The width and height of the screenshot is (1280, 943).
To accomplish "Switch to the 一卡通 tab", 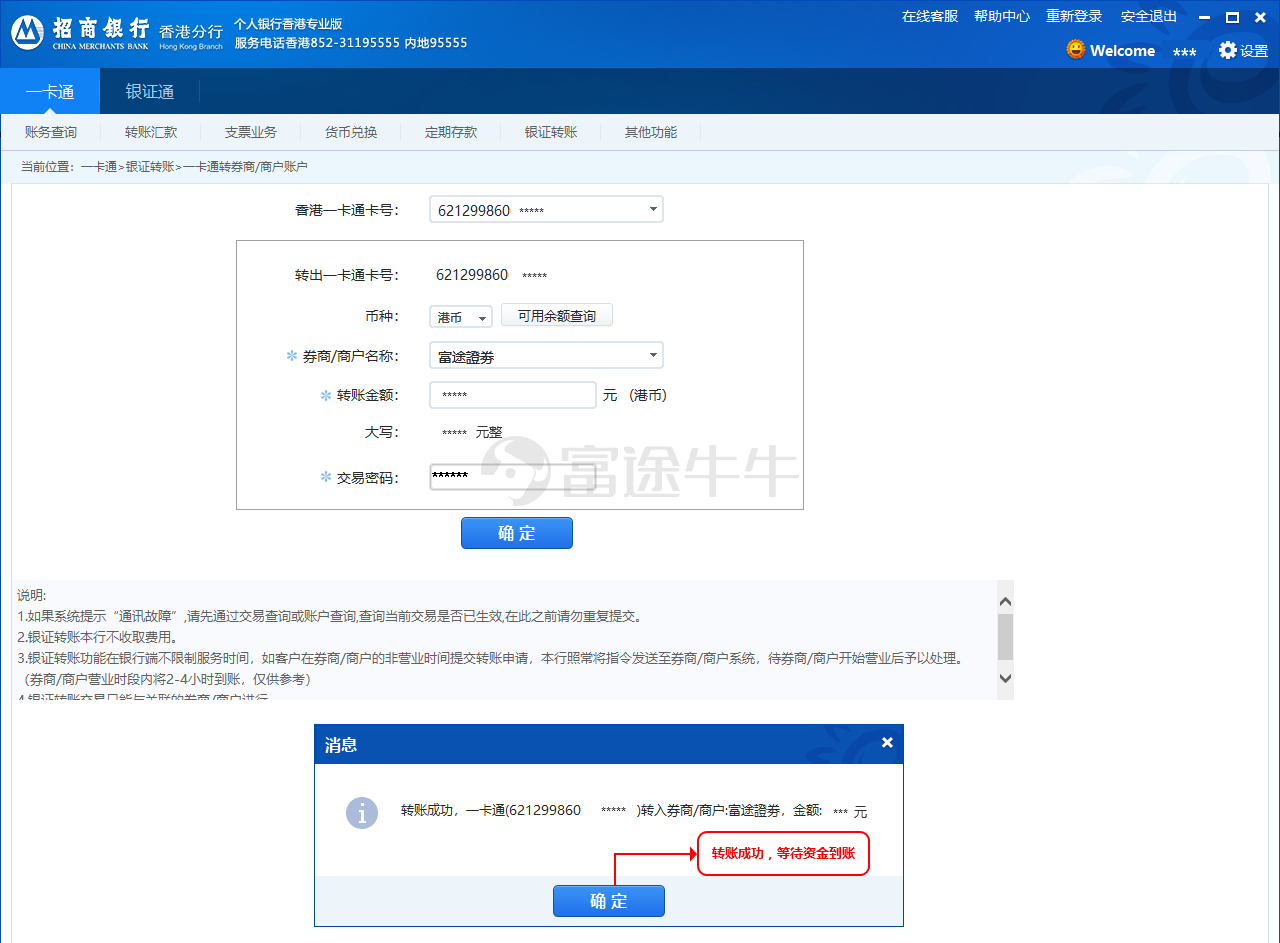I will (x=50, y=92).
